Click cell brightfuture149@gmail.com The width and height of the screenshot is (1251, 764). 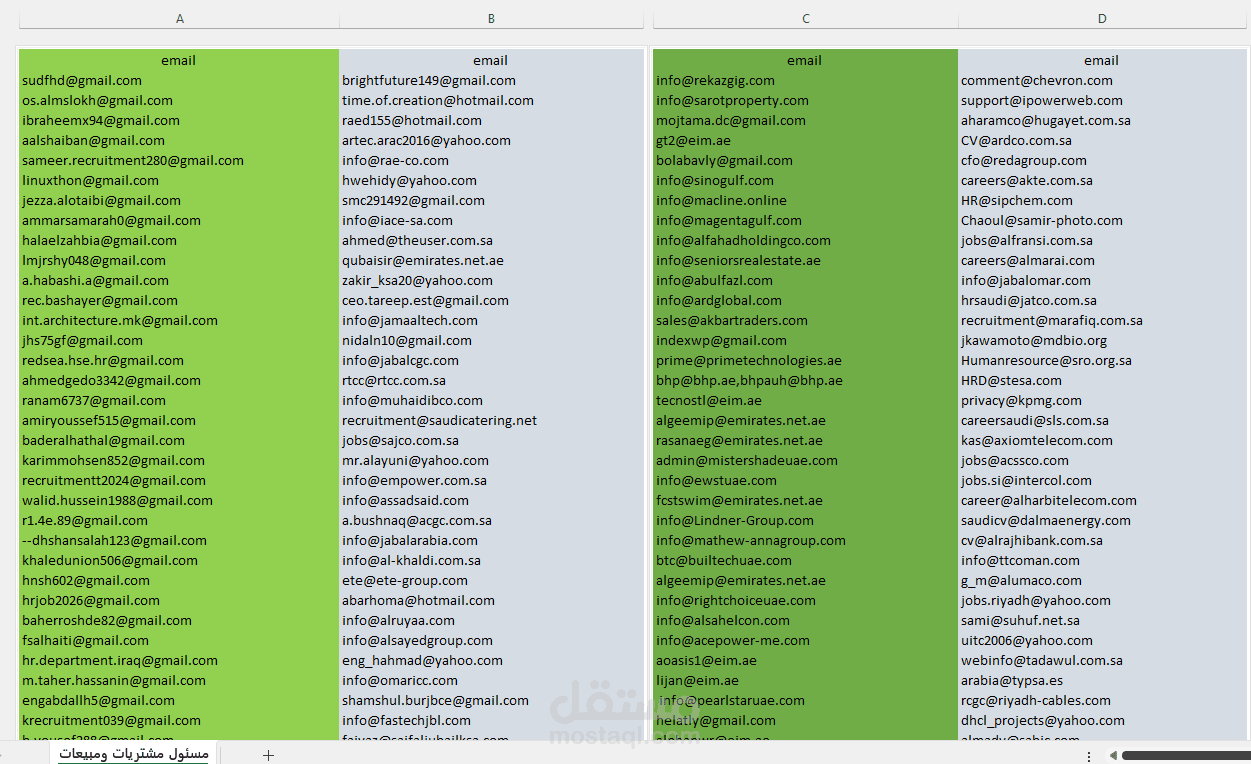coord(491,80)
